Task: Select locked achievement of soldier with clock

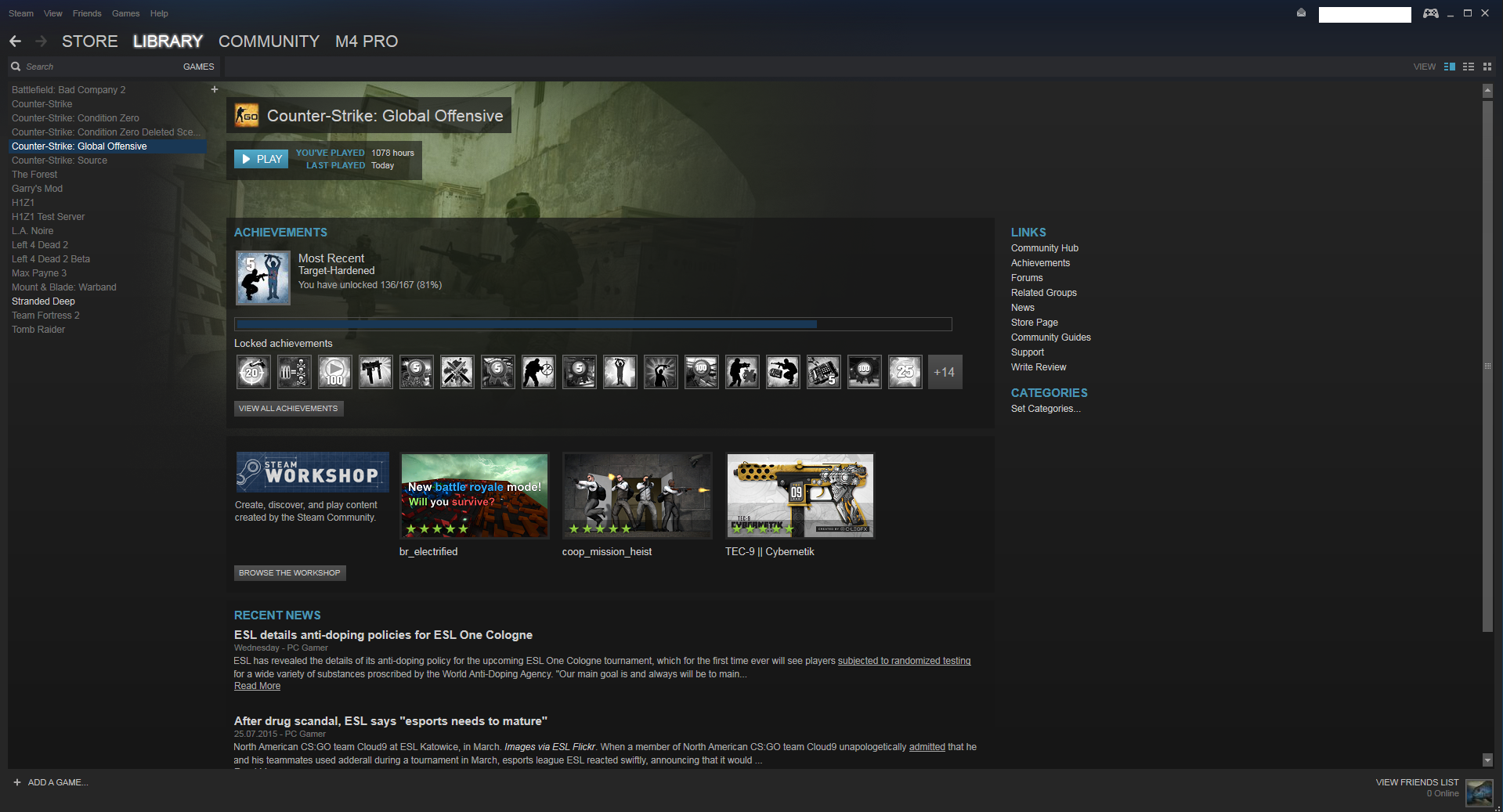Action: tap(539, 372)
